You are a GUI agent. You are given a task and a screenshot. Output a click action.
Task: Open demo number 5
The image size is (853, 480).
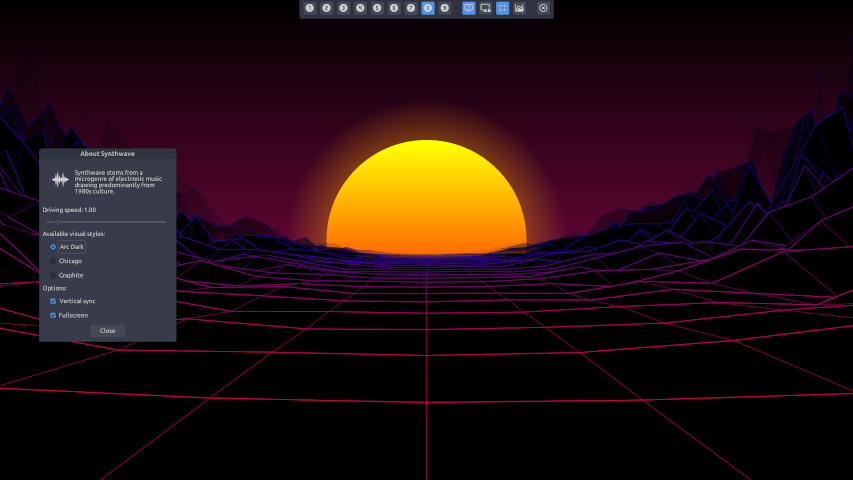click(x=377, y=8)
